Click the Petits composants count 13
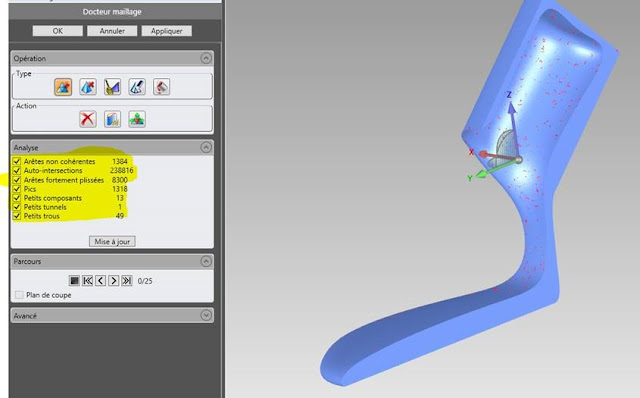 tap(120, 198)
